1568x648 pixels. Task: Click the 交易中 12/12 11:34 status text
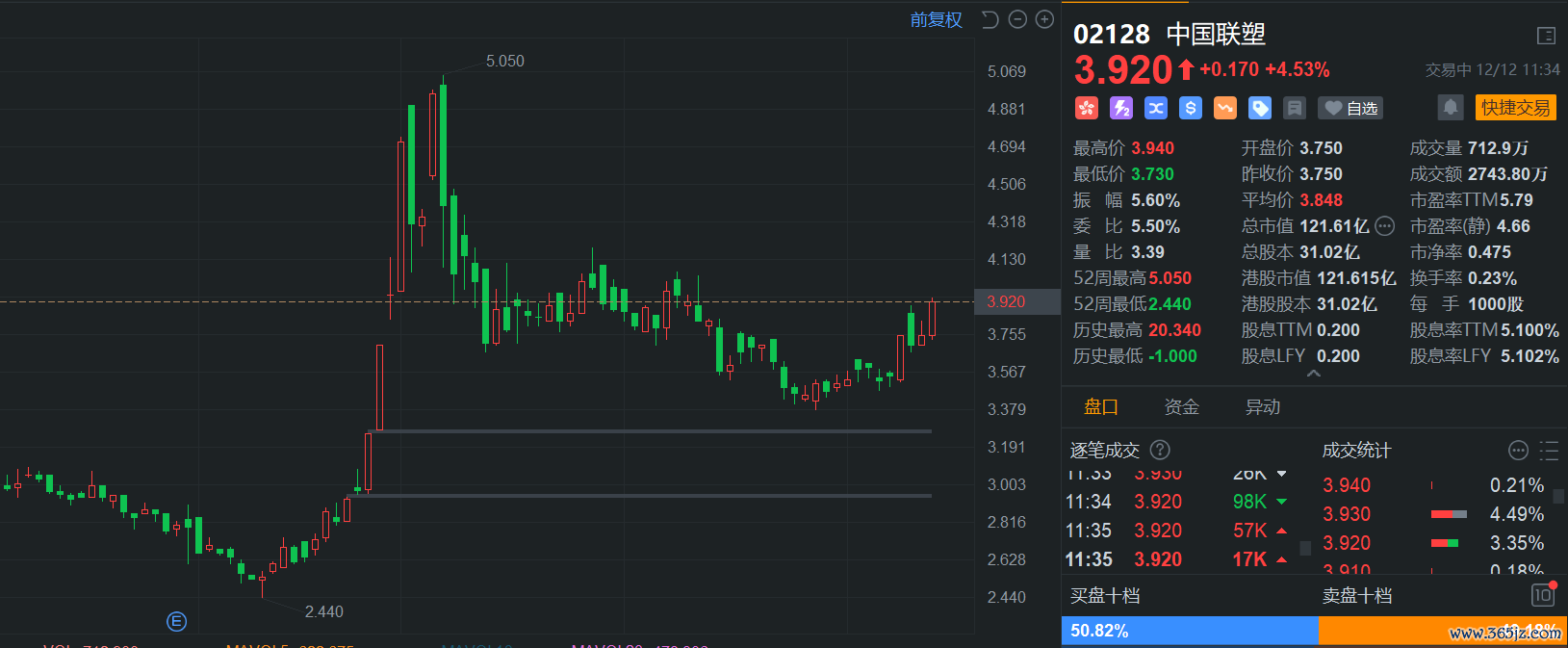pyautogui.click(x=1493, y=69)
